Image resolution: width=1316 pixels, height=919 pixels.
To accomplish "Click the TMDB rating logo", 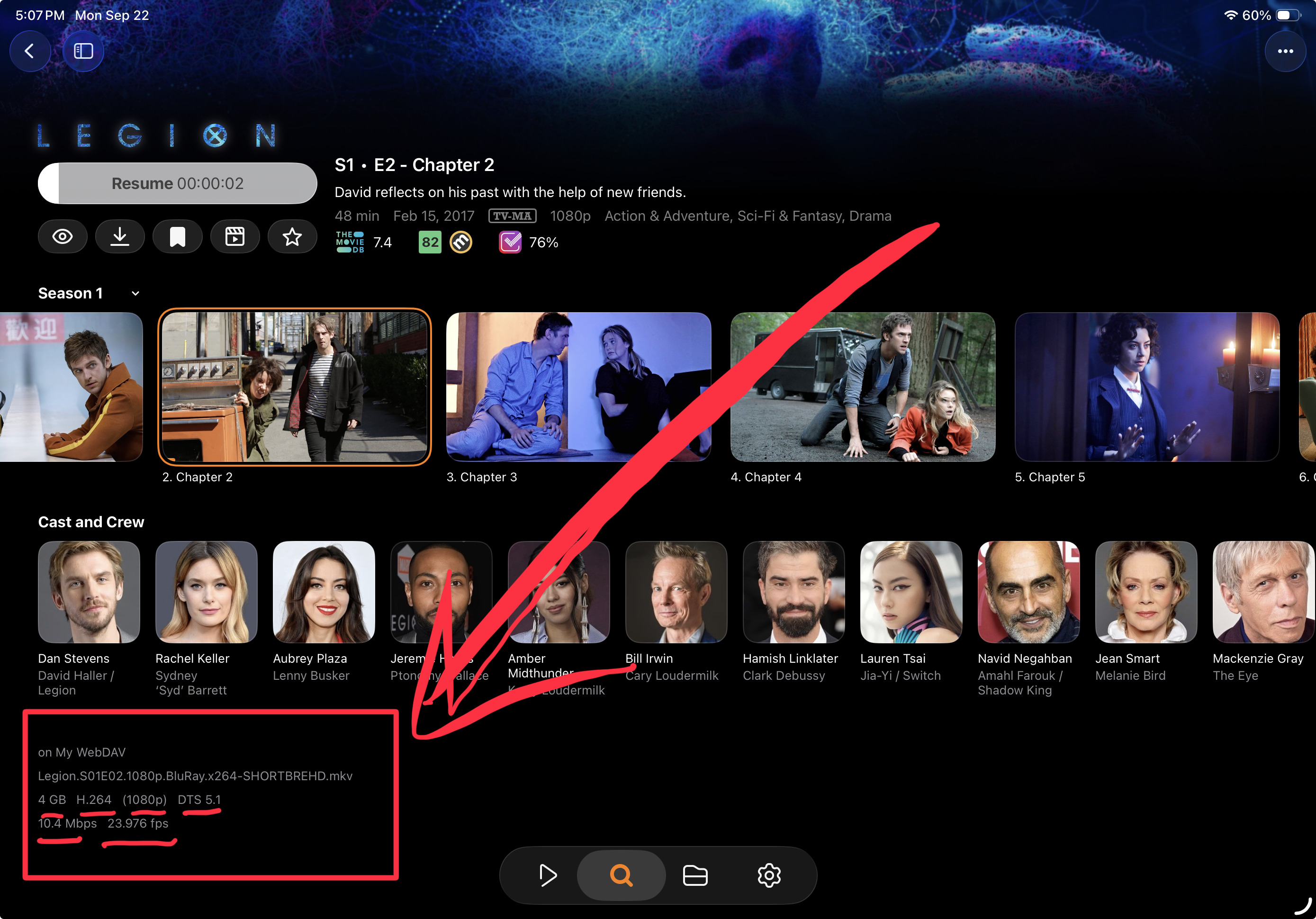I will [350, 242].
